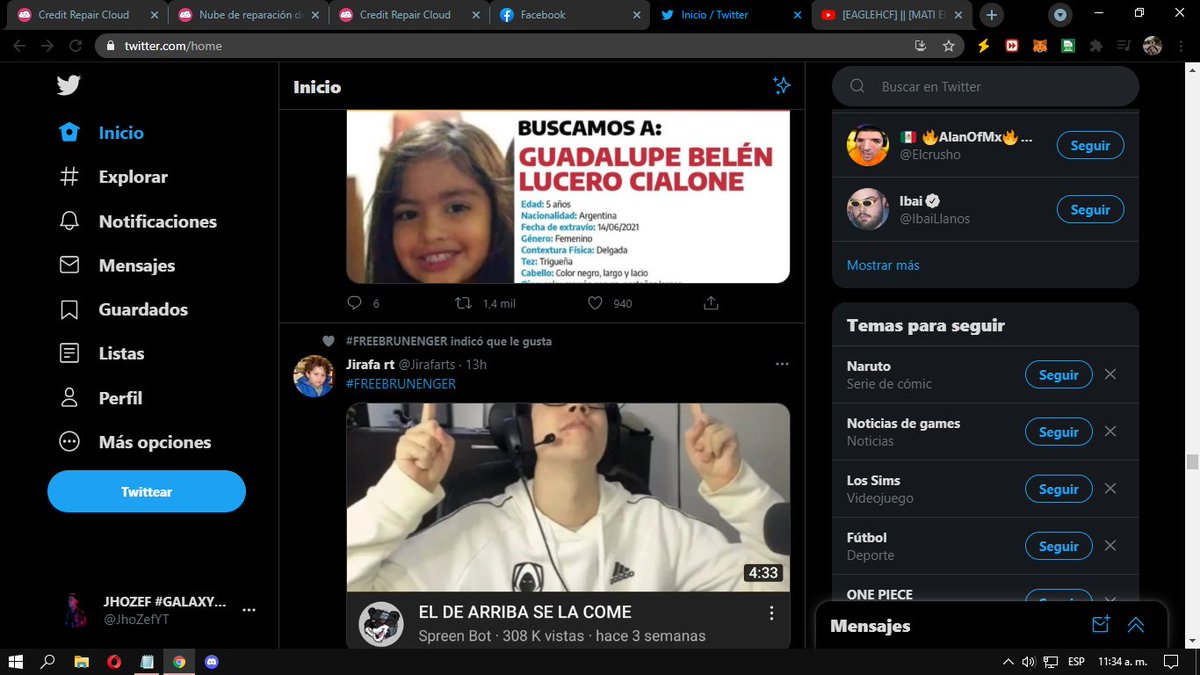
Task: Like the tweet with 940 likes
Action: pos(595,303)
